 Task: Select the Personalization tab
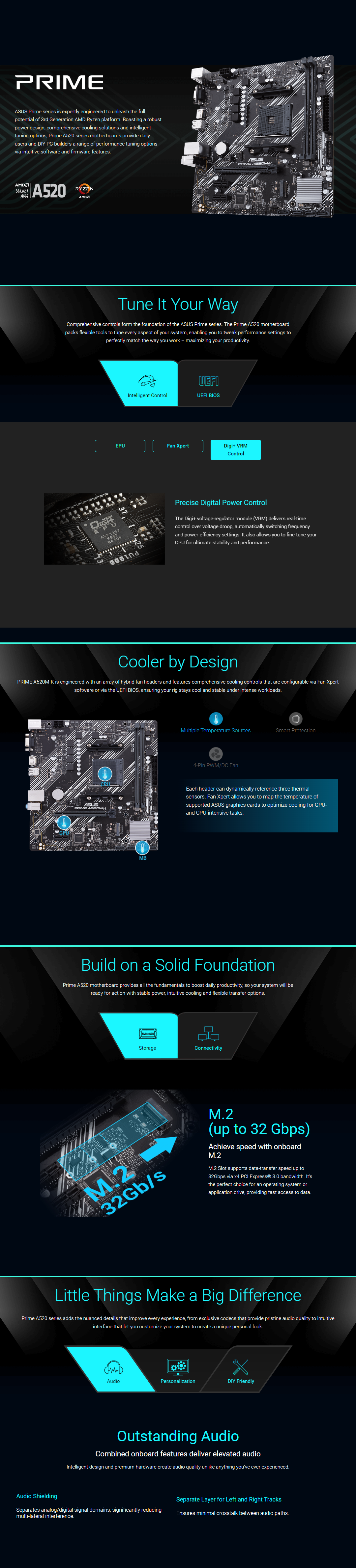pos(178,1368)
